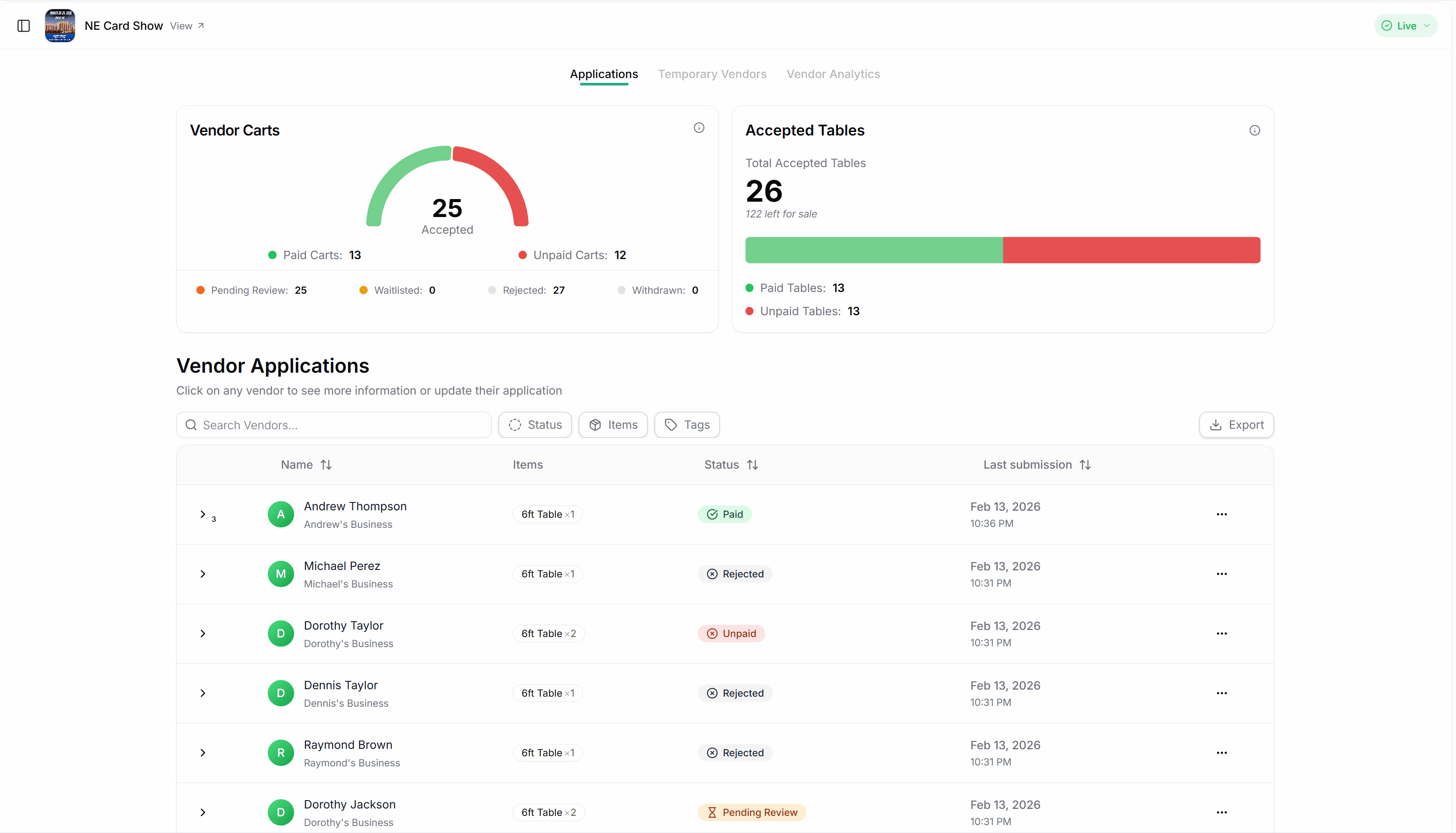Open the Live status dropdown

click(x=1405, y=26)
